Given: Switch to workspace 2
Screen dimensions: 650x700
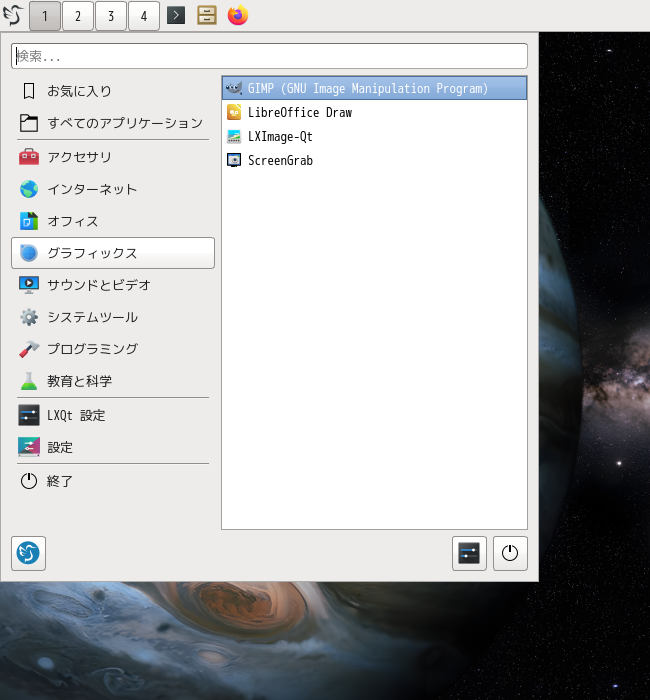Looking at the screenshot, I should pos(77,16).
